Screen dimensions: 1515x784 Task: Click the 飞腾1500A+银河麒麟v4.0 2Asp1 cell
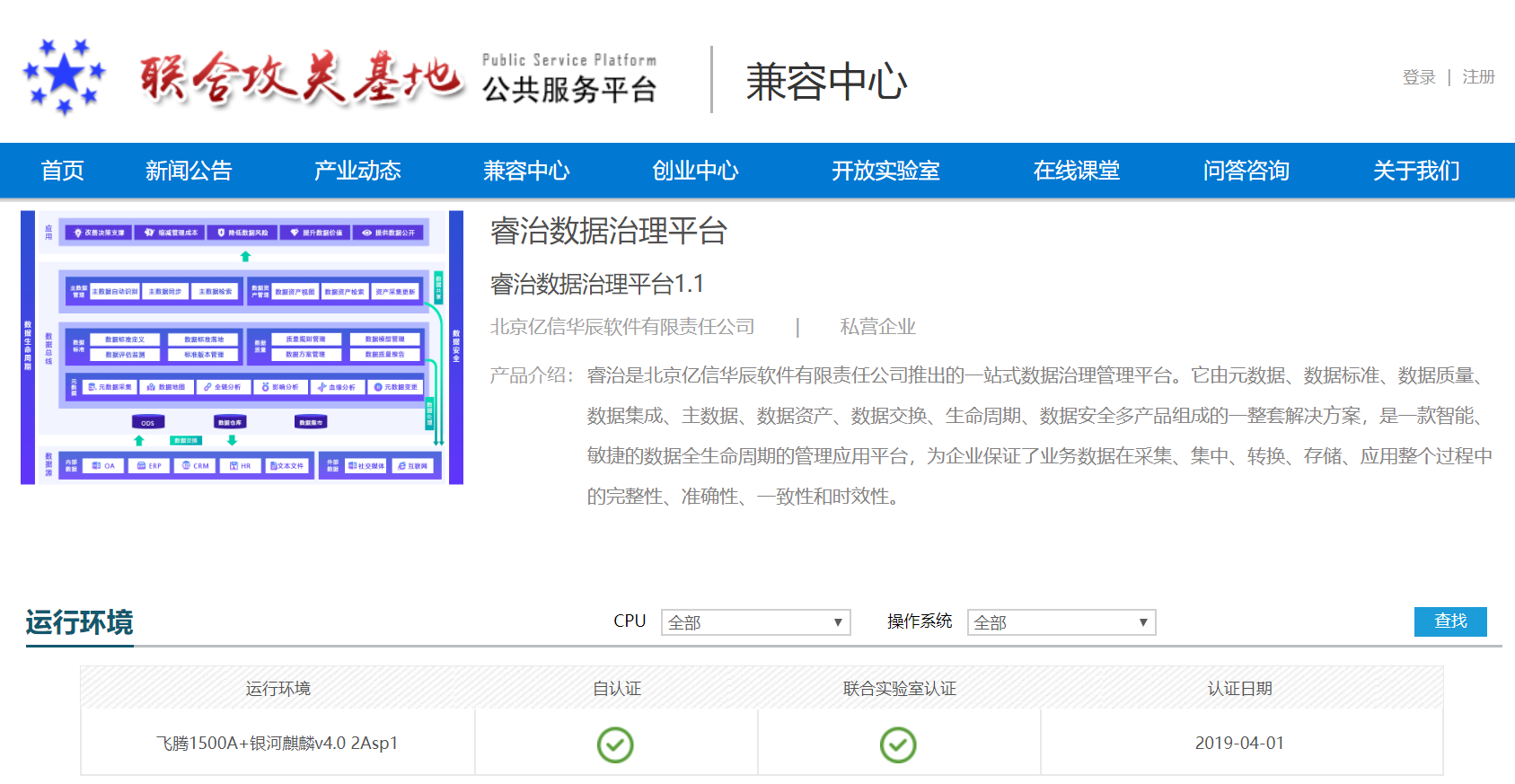pos(277,743)
